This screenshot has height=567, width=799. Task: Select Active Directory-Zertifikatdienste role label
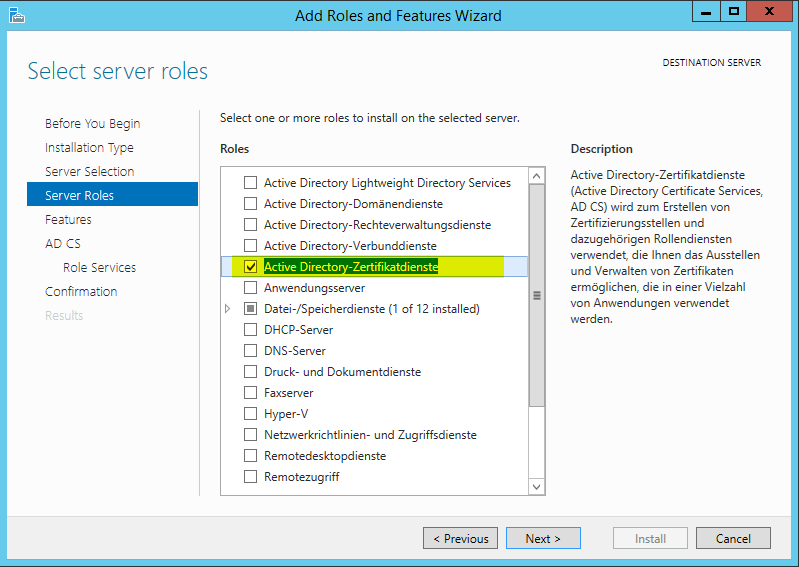click(x=351, y=266)
